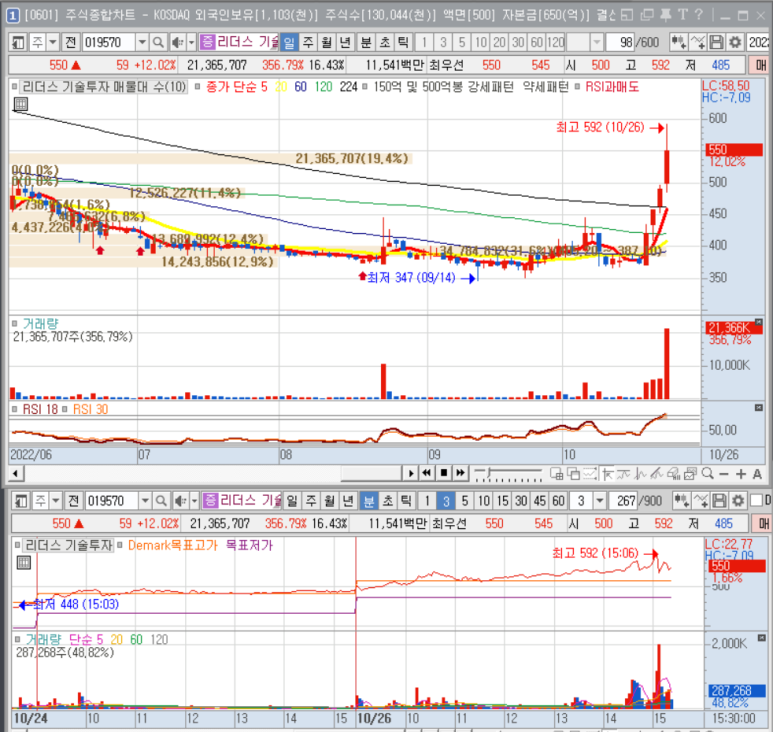Click 전 button in lower chart toolbar
Screen dimensions: 773x732
74,501
